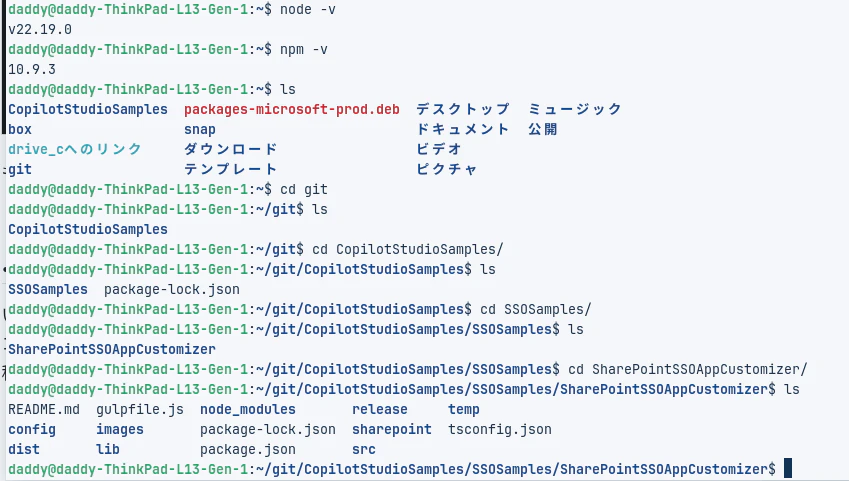Click the node_modules directory name
Image resolution: width=849 pixels, height=481 pixels.
[247, 410]
